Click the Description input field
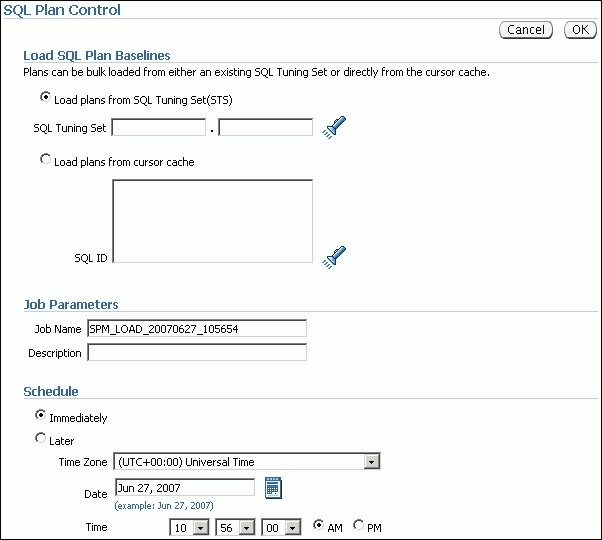Viewport: 602px width, 540px height. (196, 352)
